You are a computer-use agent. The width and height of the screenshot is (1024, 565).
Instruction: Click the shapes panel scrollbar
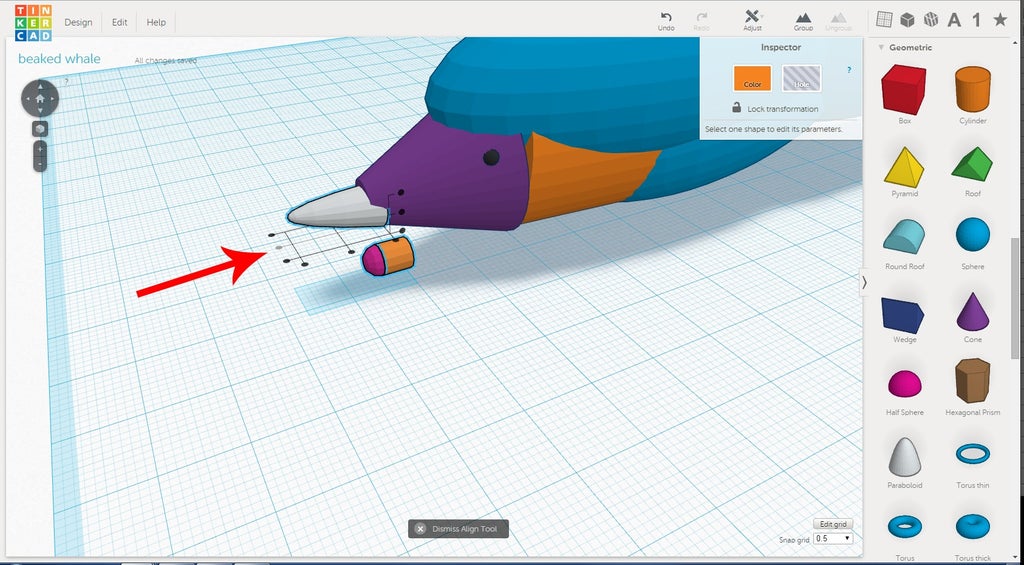click(1014, 297)
